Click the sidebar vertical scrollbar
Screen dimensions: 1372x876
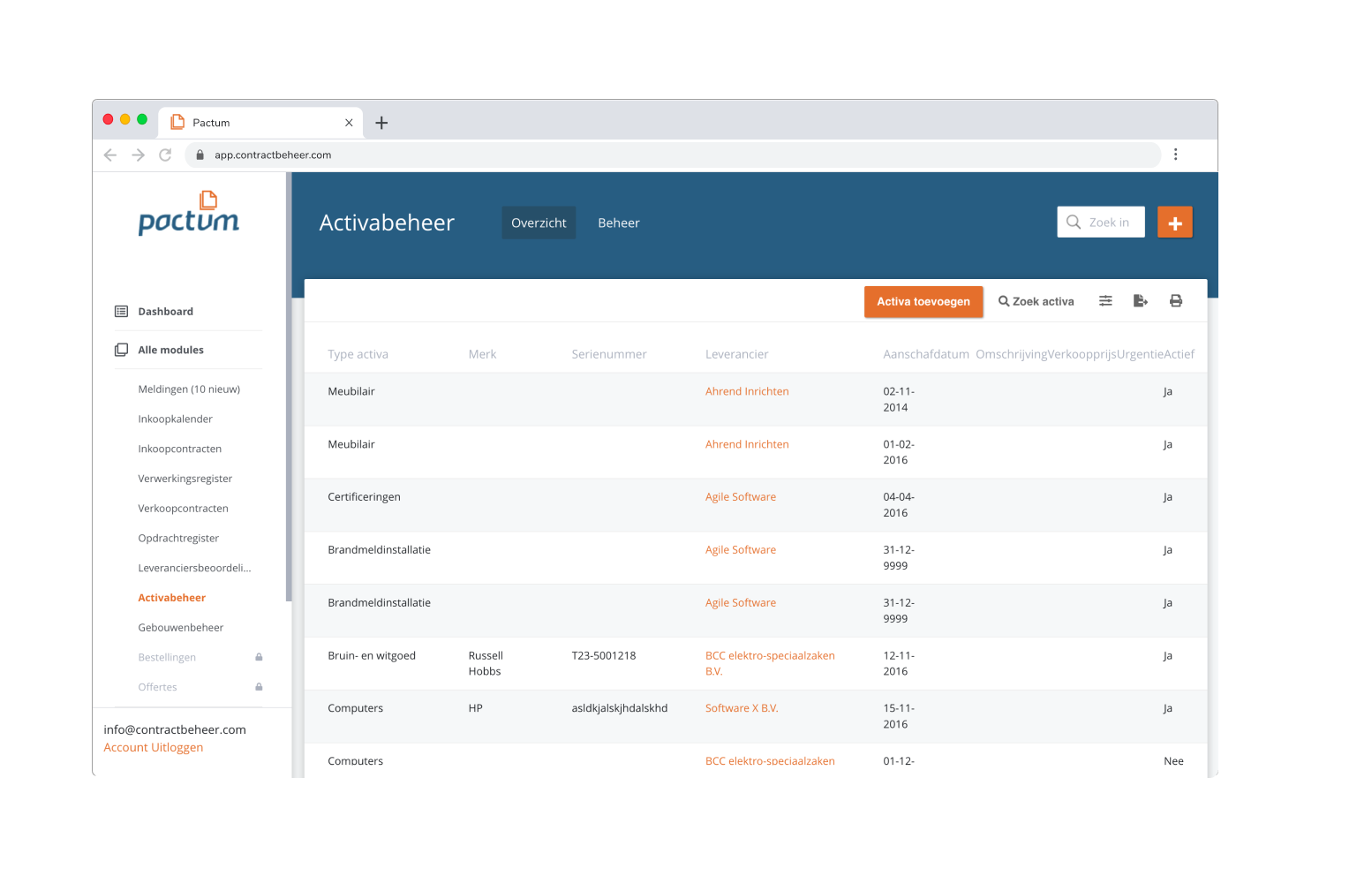coord(289,388)
